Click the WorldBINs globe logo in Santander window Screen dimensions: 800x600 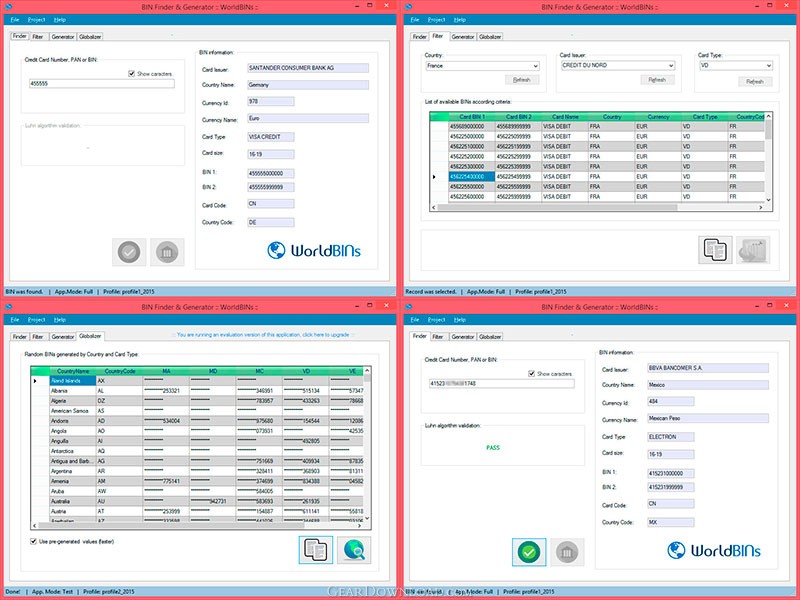(x=277, y=250)
